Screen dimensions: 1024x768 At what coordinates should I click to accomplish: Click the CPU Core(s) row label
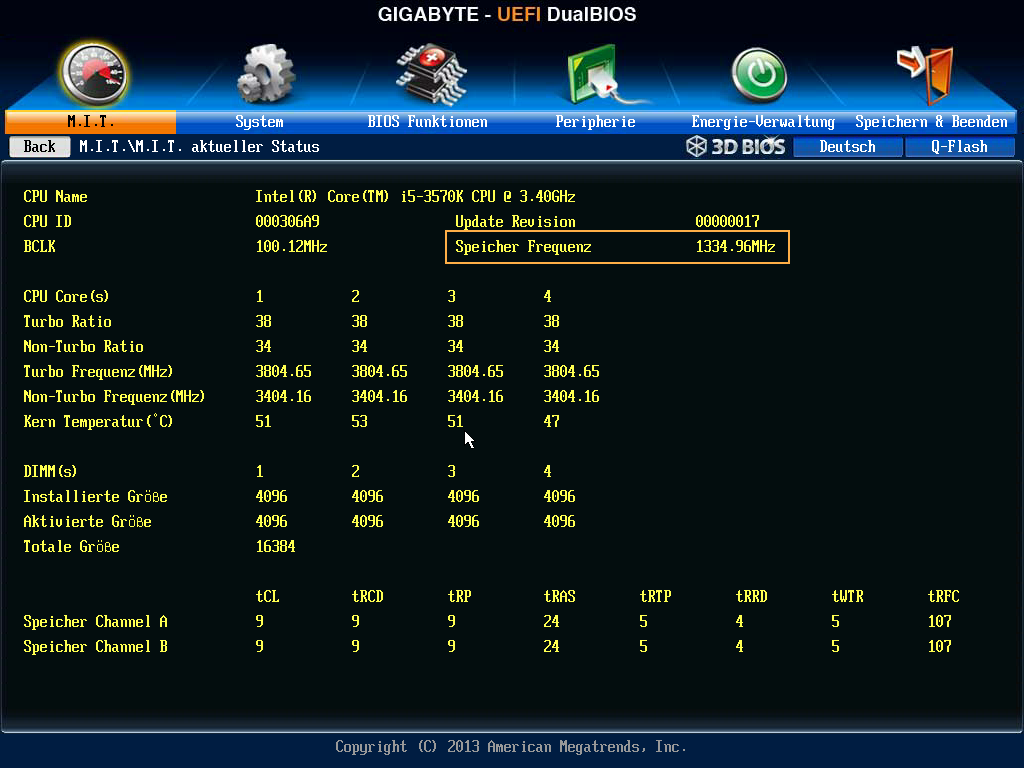tap(66, 296)
